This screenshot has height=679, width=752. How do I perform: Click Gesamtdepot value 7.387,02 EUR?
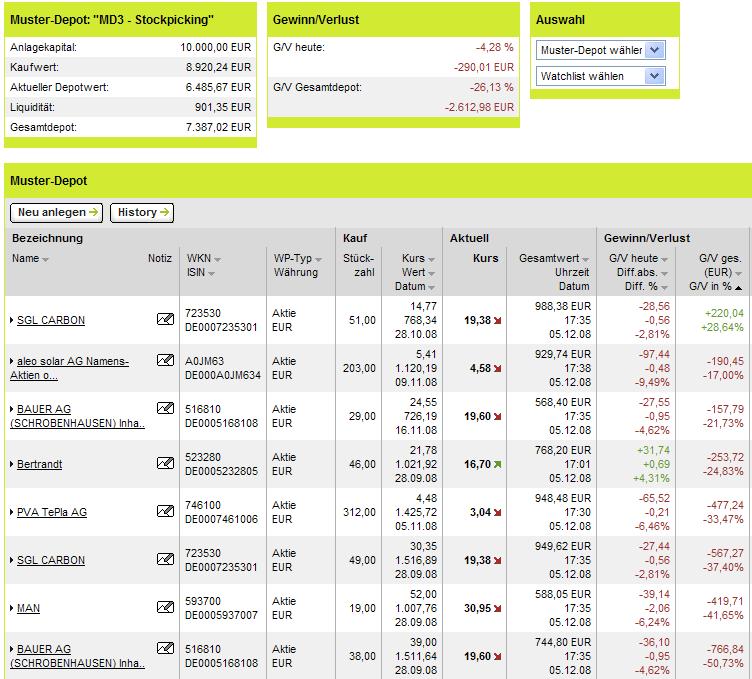click(218, 127)
